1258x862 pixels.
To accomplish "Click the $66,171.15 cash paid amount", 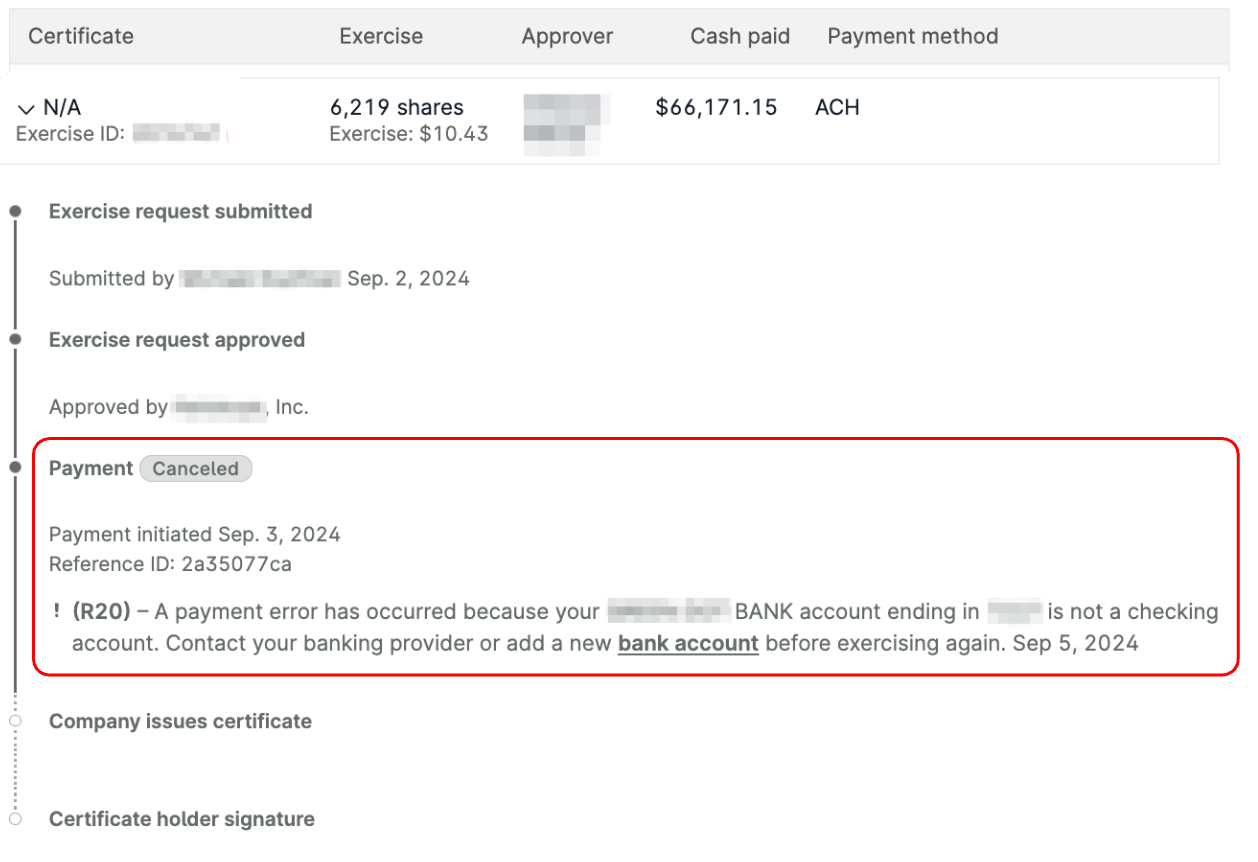I will [x=716, y=107].
